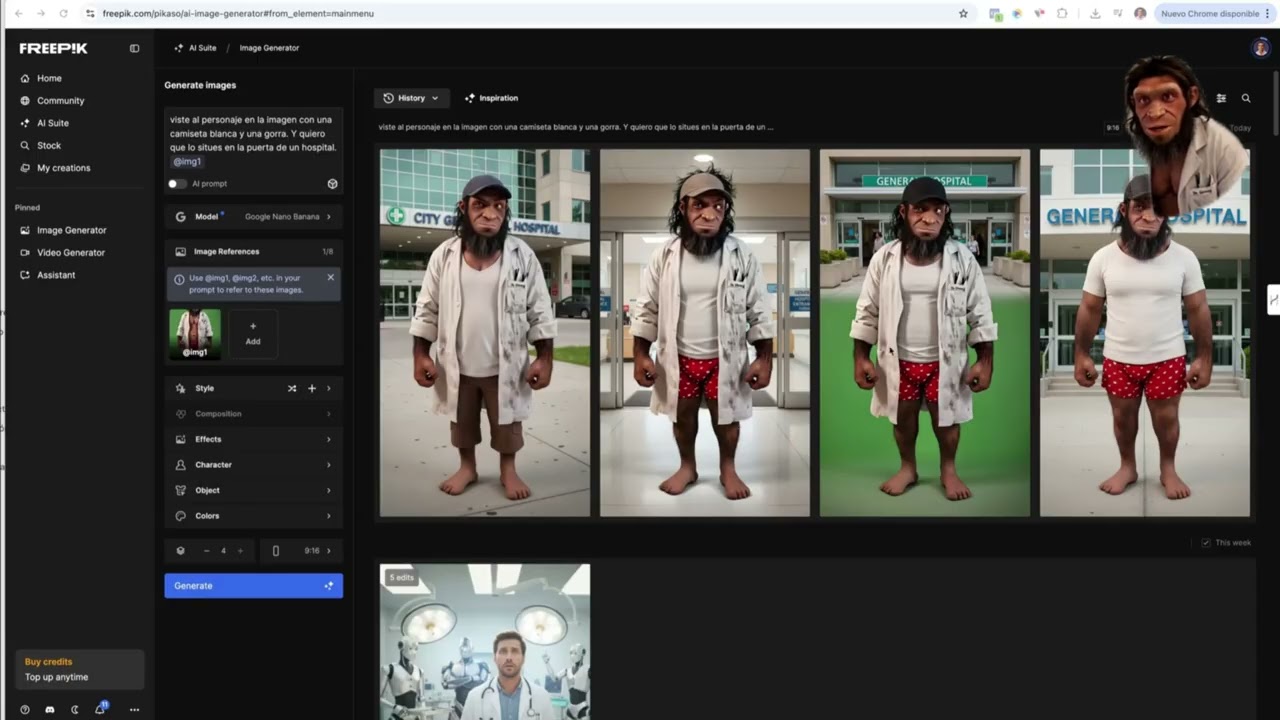This screenshot has height=720, width=1280.
Task: Expand the Object section
Action: click(253, 490)
